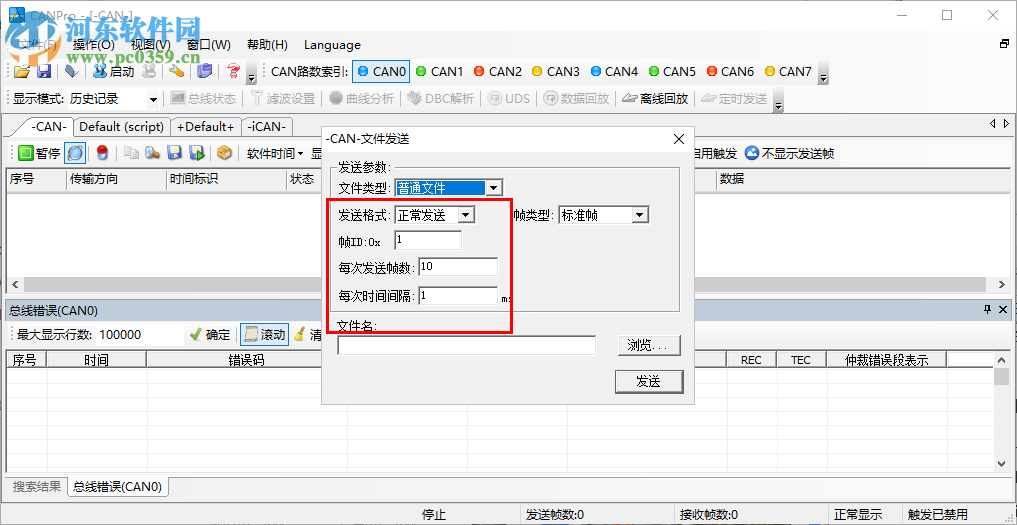Viewport: 1017px width, 525px height.
Task: Select CAN5 channel
Action: point(671,71)
